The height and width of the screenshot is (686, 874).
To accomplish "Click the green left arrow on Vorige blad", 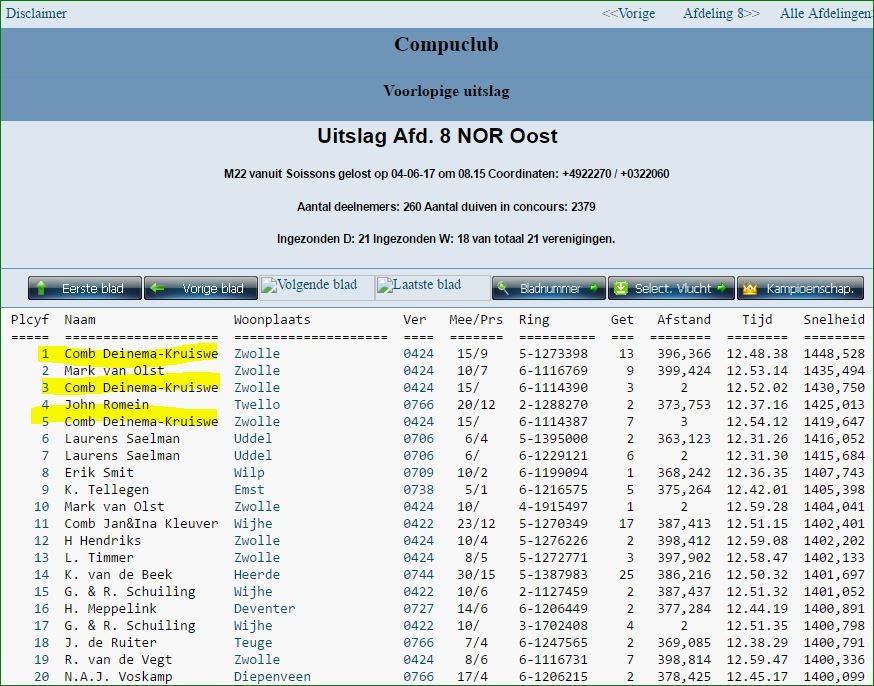I will tap(157, 288).
